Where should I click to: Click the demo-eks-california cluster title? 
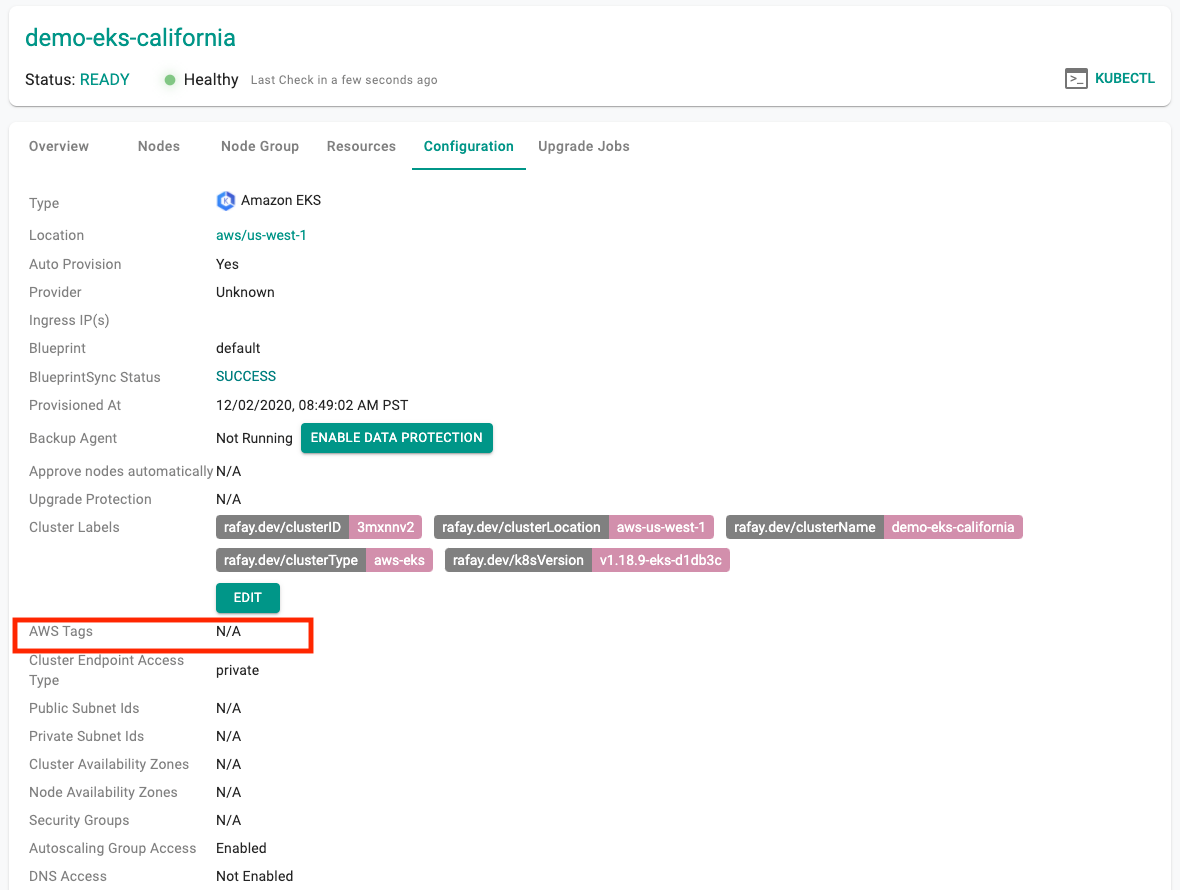130,38
